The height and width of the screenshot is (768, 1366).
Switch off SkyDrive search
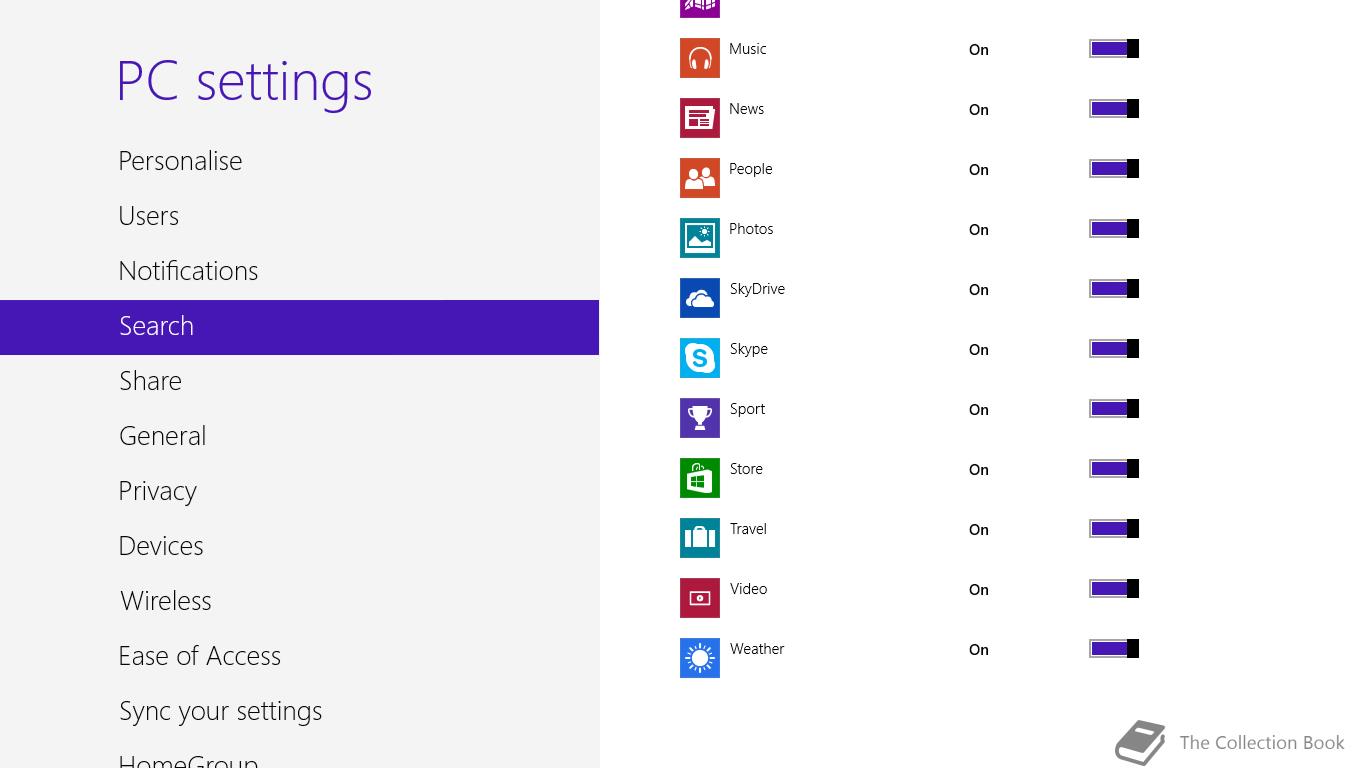tap(1114, 289)
